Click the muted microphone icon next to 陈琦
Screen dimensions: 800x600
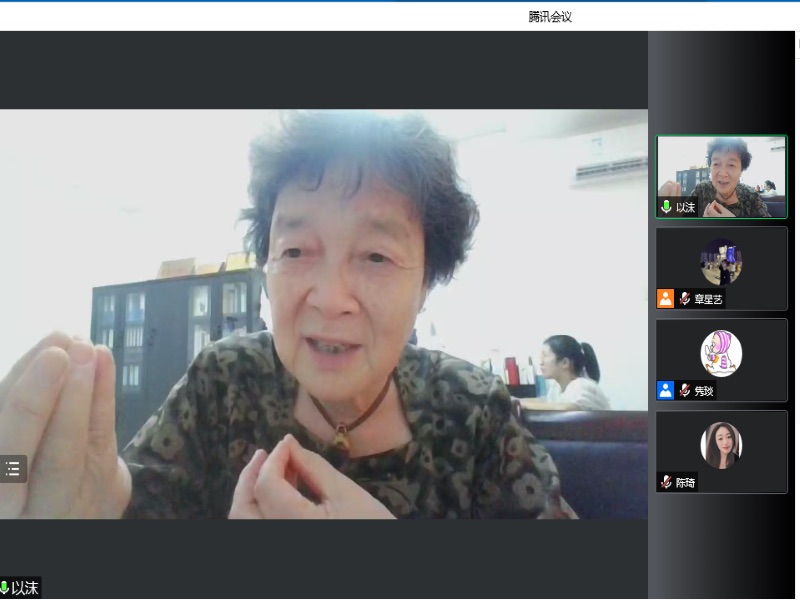[666, 483]
